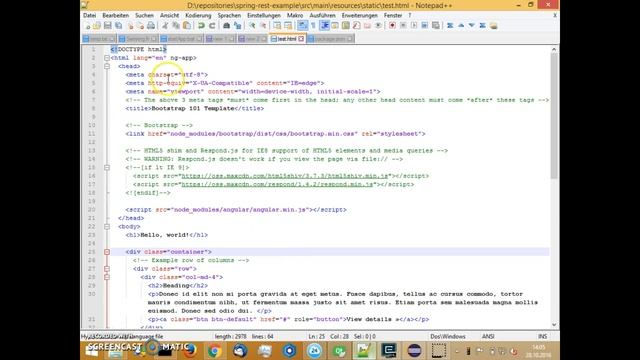The height and width of the screenshot is (360, 640).
Task: Toggle Show Indent Guide button
Action: coord(324,26)
